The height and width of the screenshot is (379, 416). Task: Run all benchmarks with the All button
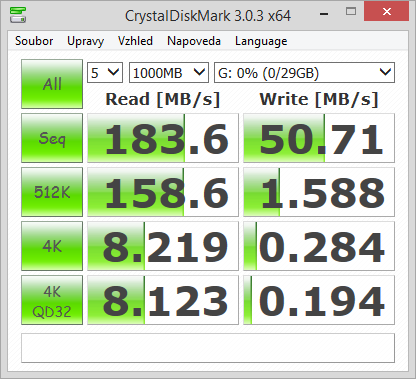click(x=52, y=84)
